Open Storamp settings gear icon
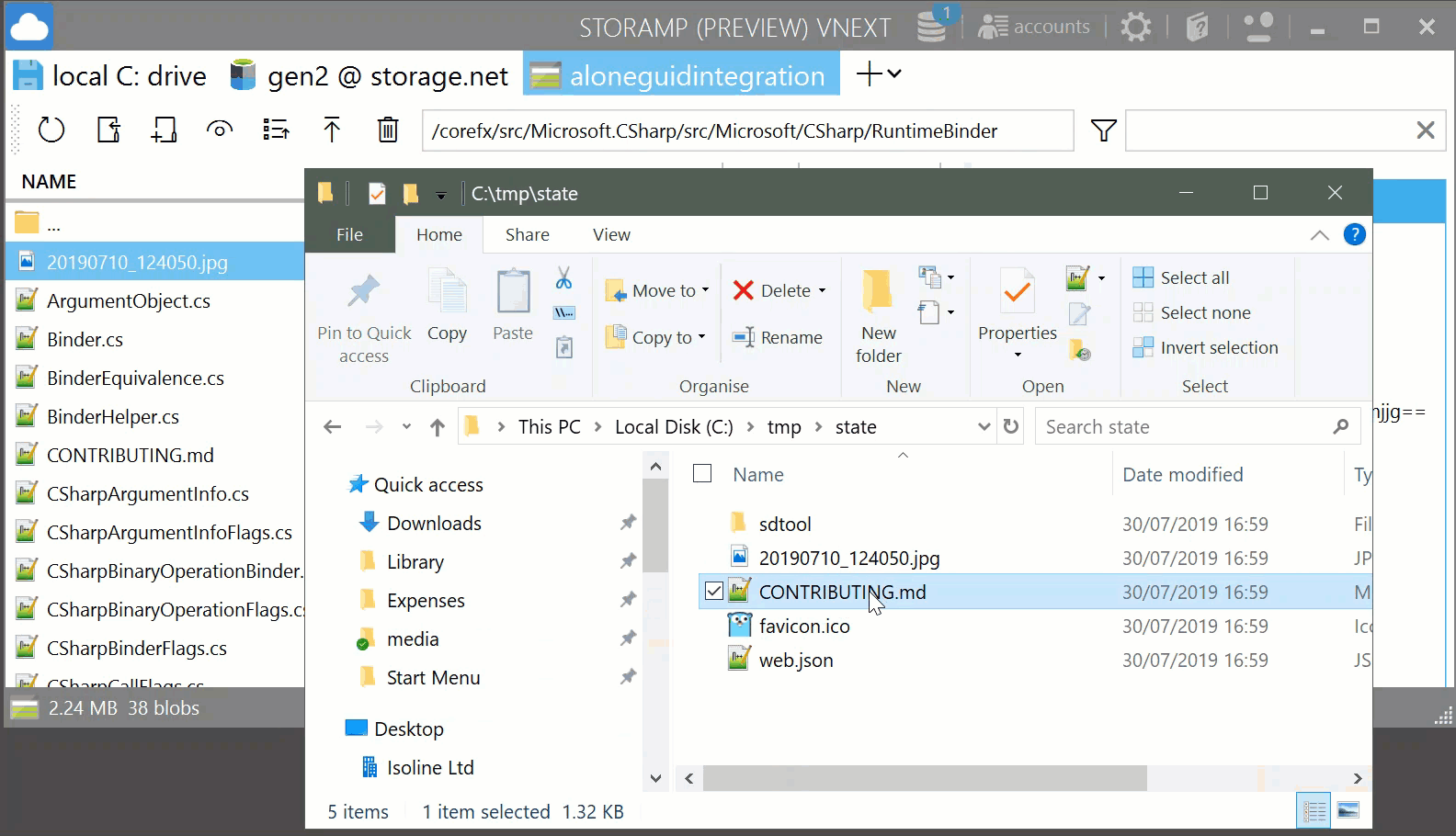Screen dimensions: 1456x836 click(x=1136, y=27)
